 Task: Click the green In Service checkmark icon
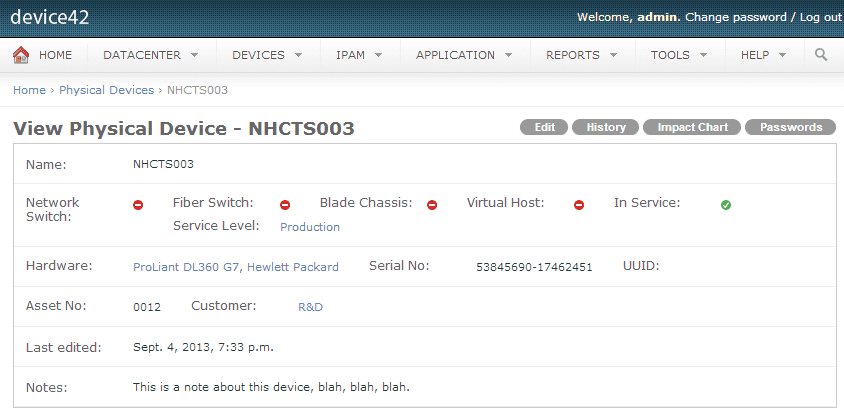pyautogui.click(x=726, y=205)
